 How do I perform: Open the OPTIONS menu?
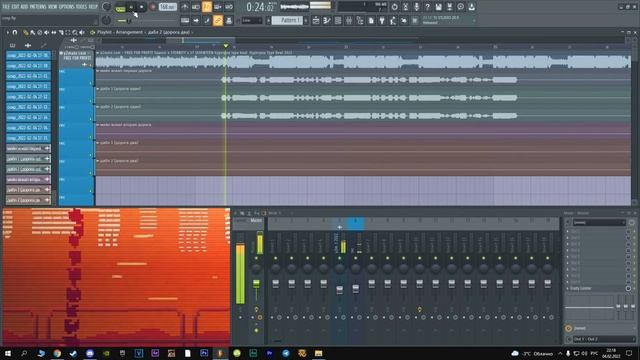[x=67, y=7]
